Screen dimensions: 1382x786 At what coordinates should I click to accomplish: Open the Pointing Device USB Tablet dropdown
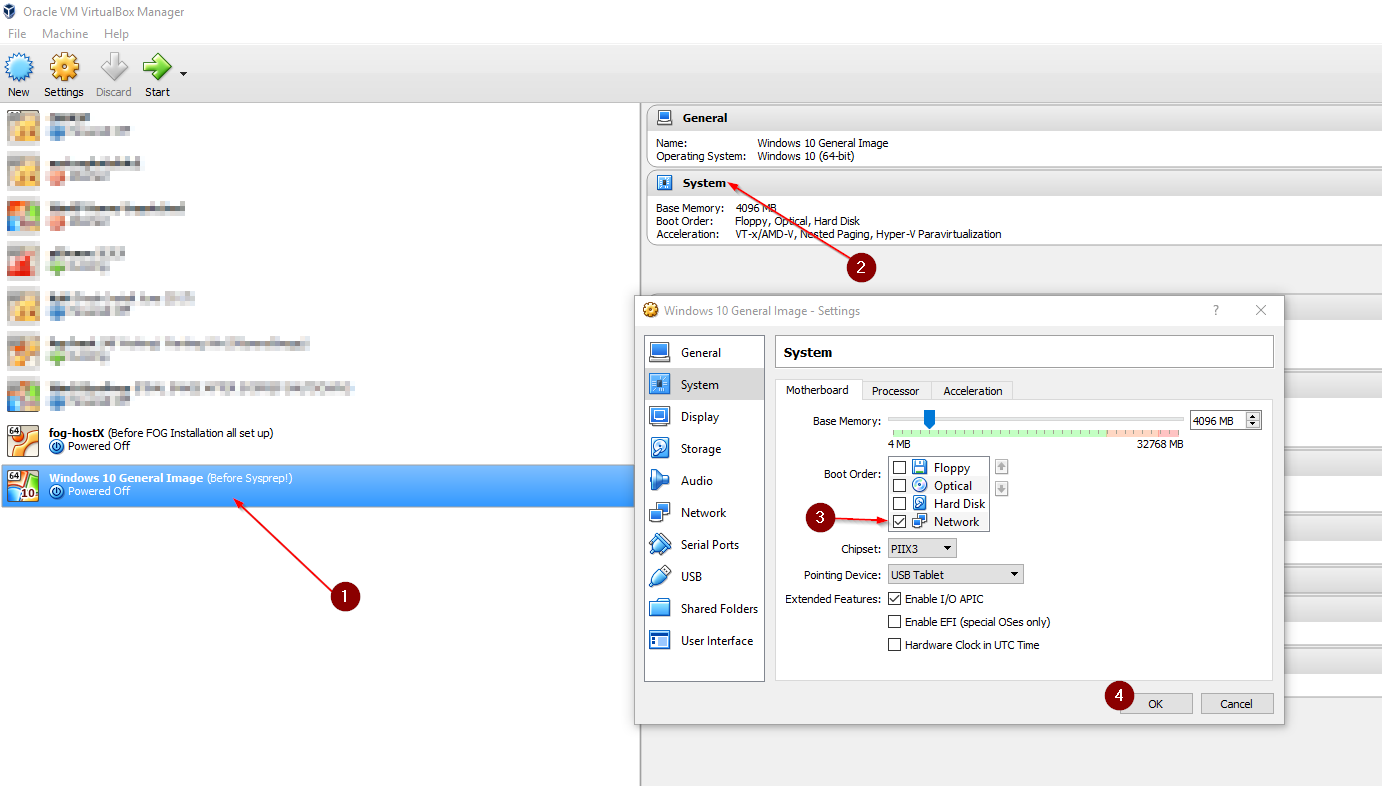[955, 575]
